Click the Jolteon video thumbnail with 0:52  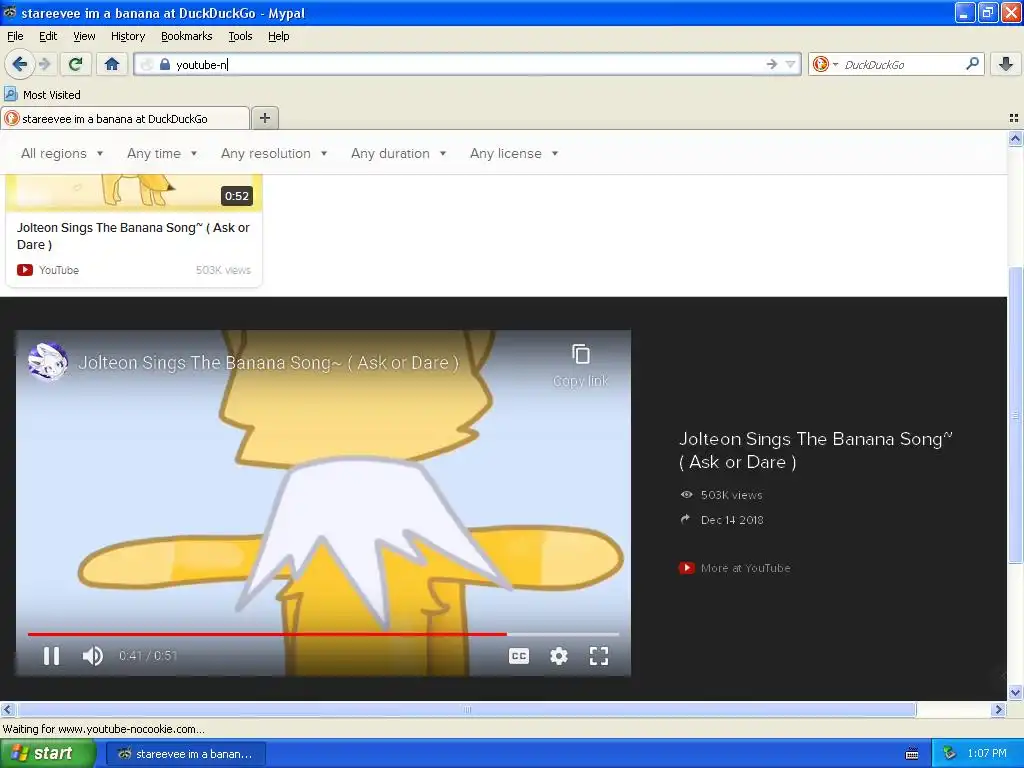tap(134, 193)
